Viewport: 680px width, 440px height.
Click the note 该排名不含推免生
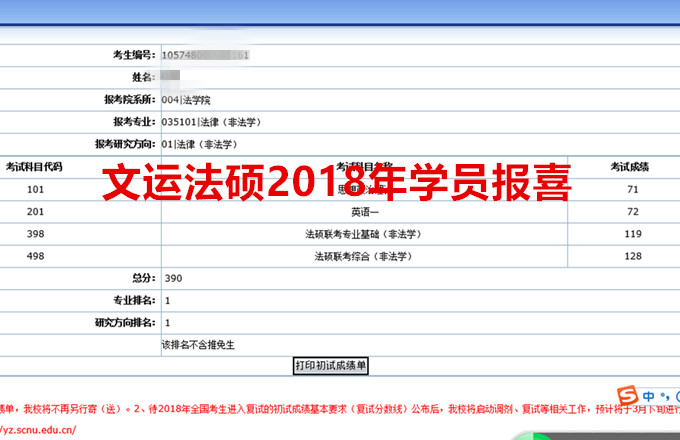coord(198,345)
